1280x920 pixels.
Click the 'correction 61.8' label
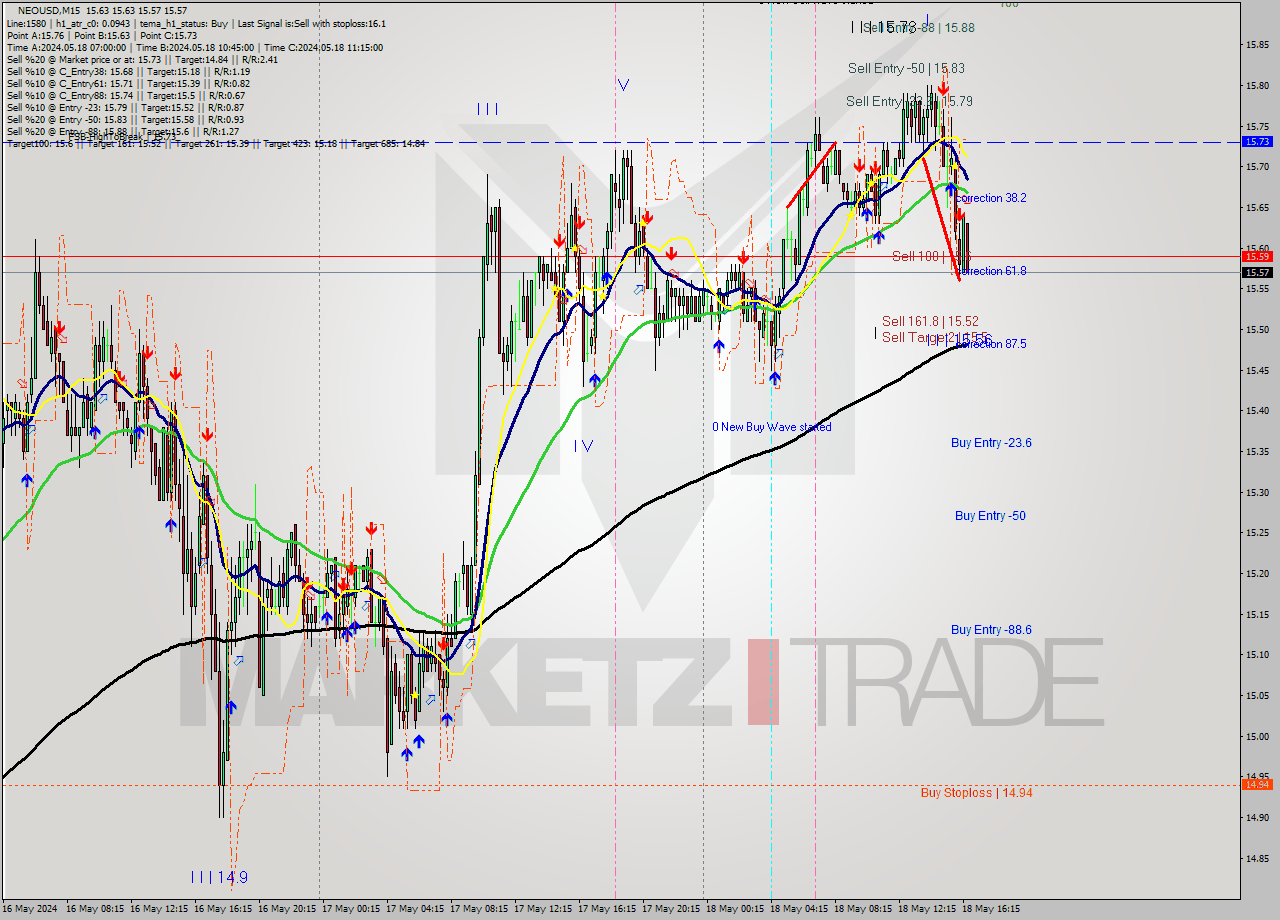[992, 271]
